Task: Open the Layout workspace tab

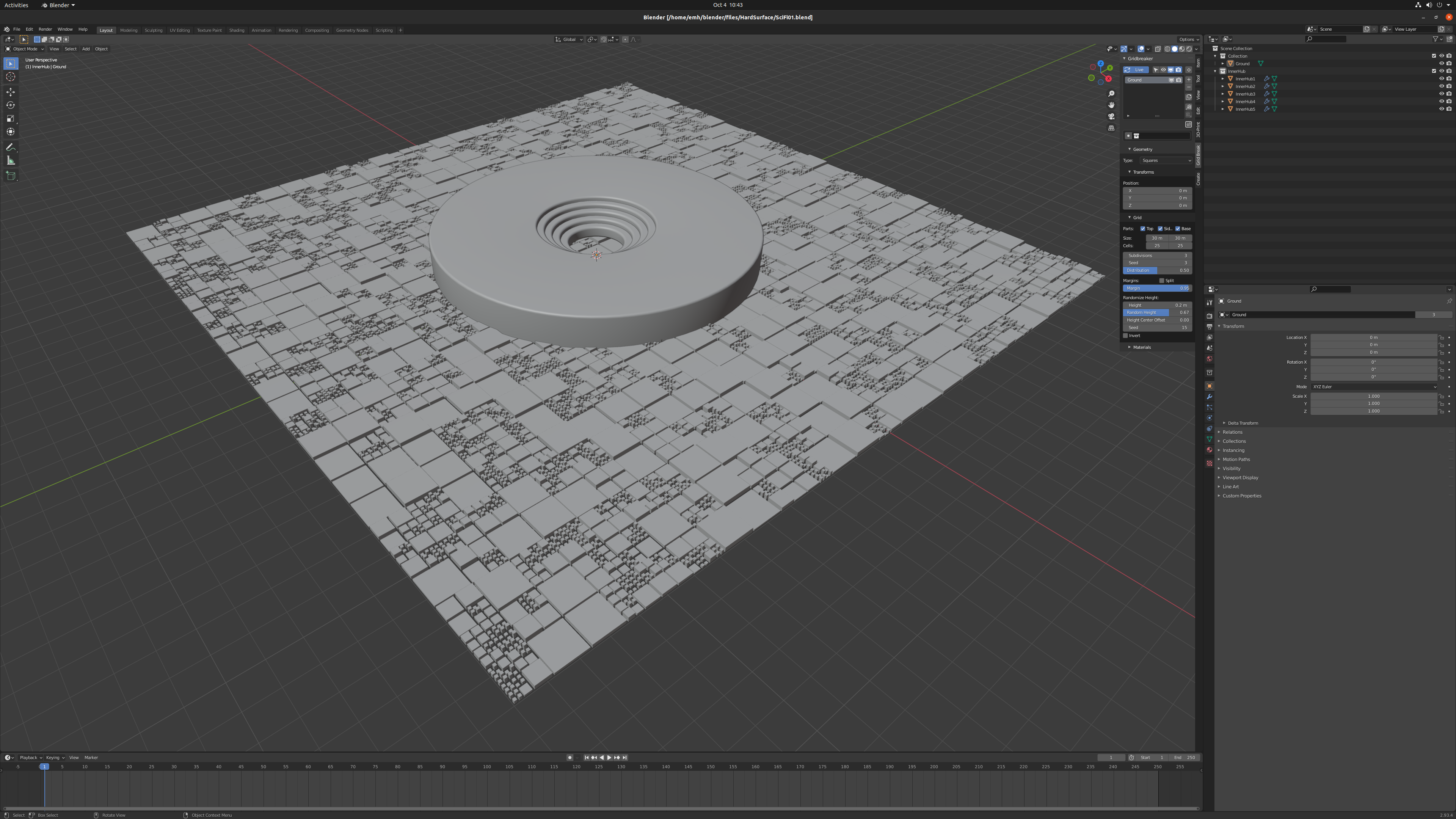Action: [x=106, y=29]
